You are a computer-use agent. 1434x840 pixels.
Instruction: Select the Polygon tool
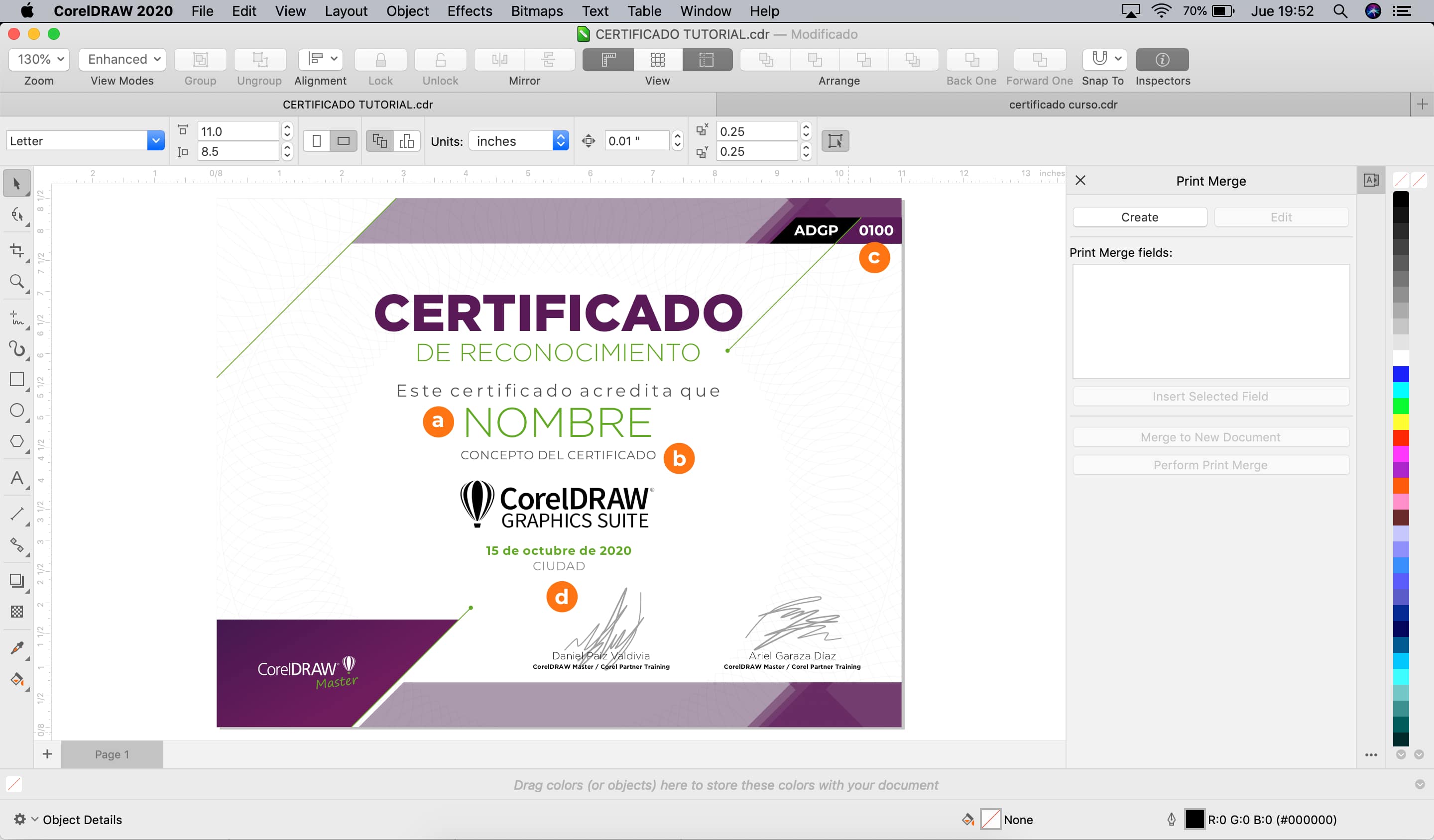16,441
